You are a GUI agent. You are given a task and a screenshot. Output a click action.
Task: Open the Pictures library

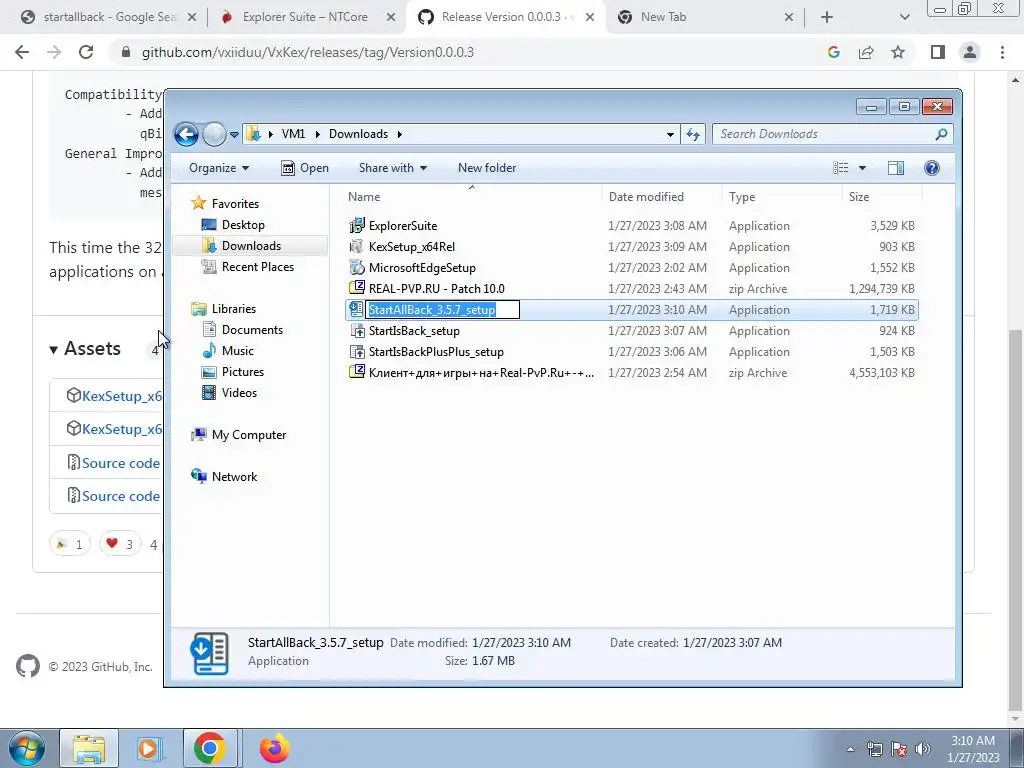click(x=242, y=372)
